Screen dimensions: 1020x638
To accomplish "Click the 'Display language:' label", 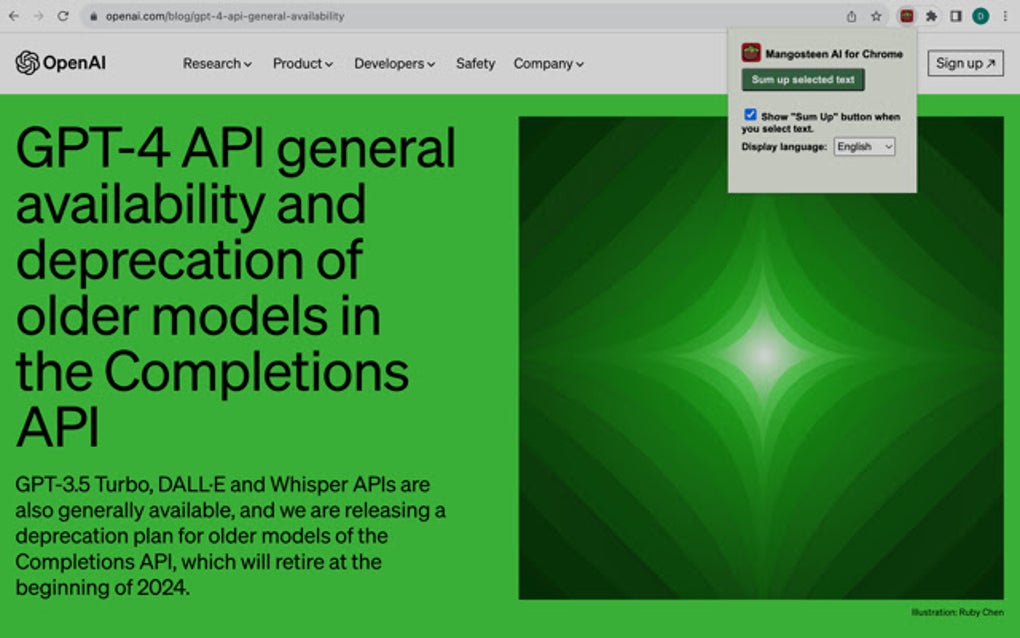I will click(784, 146).
